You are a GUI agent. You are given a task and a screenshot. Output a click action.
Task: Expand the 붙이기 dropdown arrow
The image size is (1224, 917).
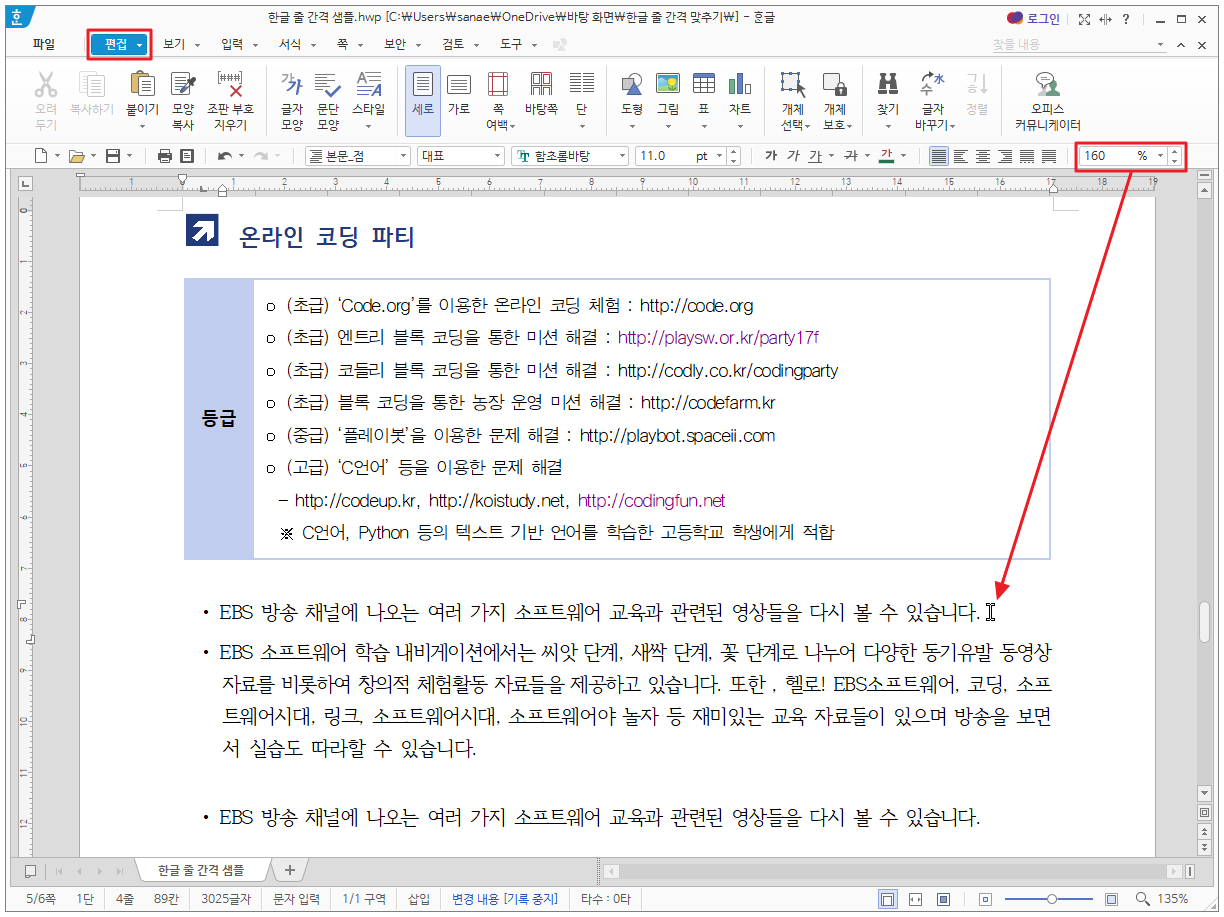tap(142, 126)
